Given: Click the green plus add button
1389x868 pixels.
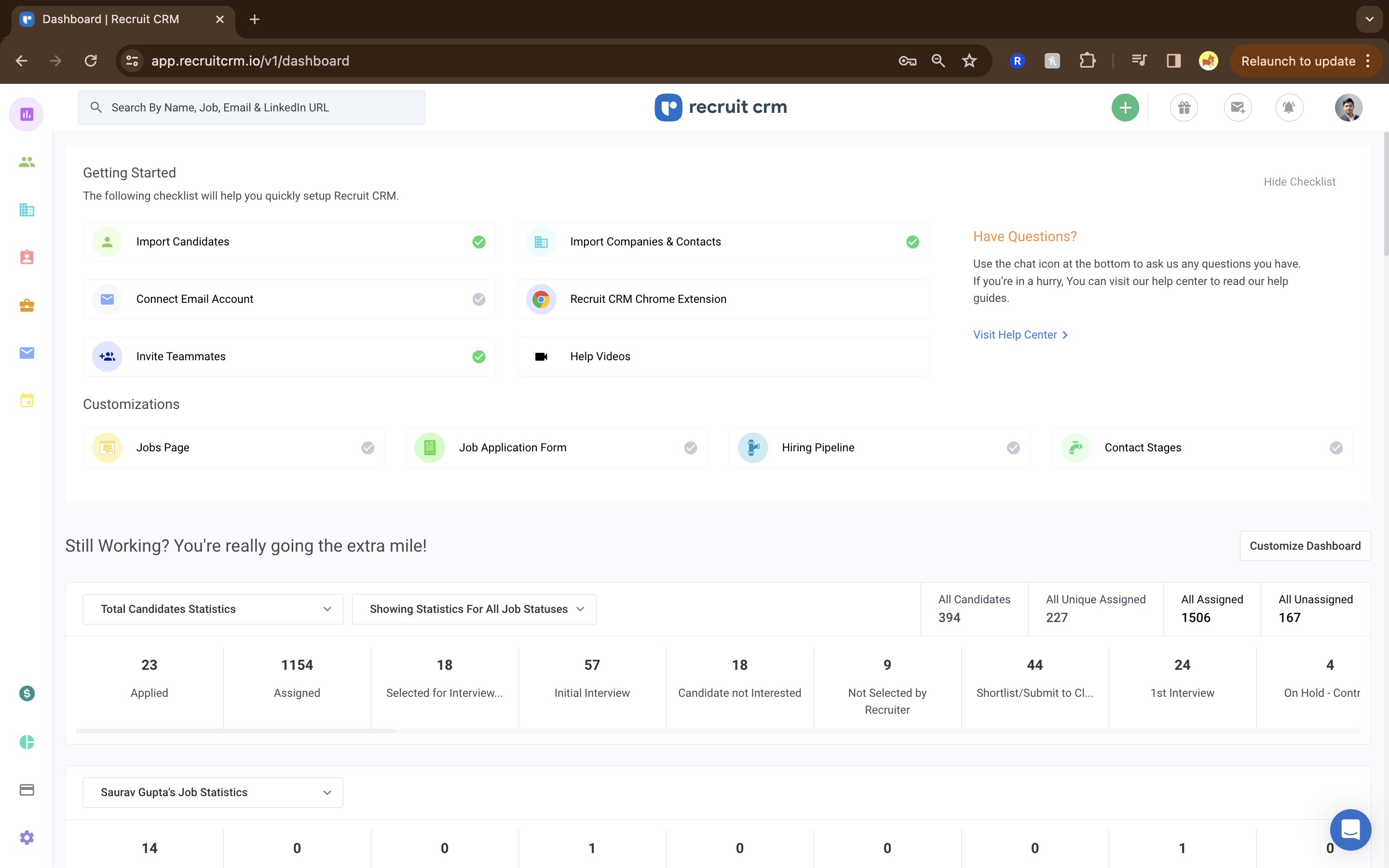Looking at the screenshot, I should tap(1125, 107).
